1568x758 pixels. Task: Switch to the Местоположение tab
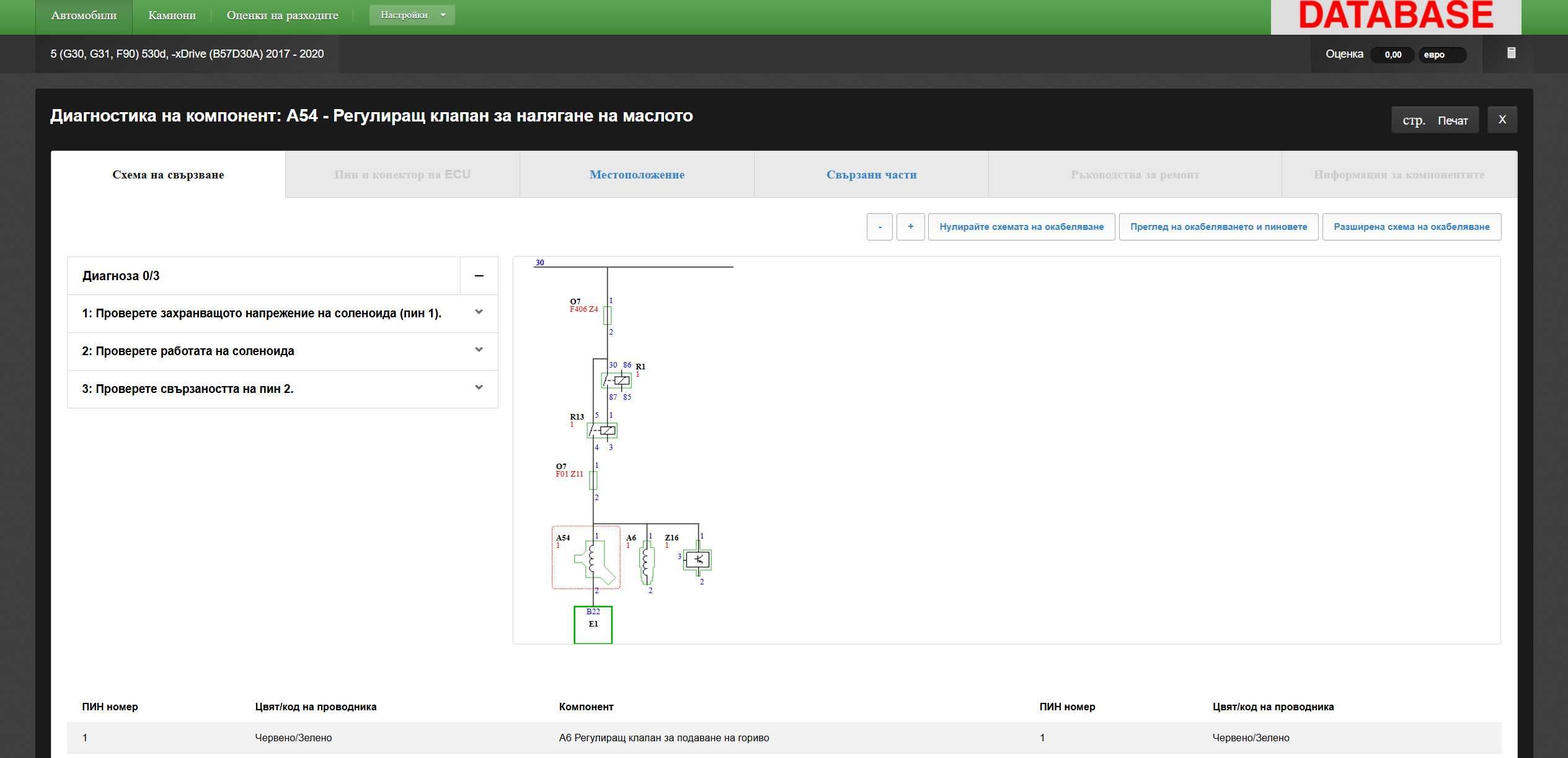click(637, 175)
